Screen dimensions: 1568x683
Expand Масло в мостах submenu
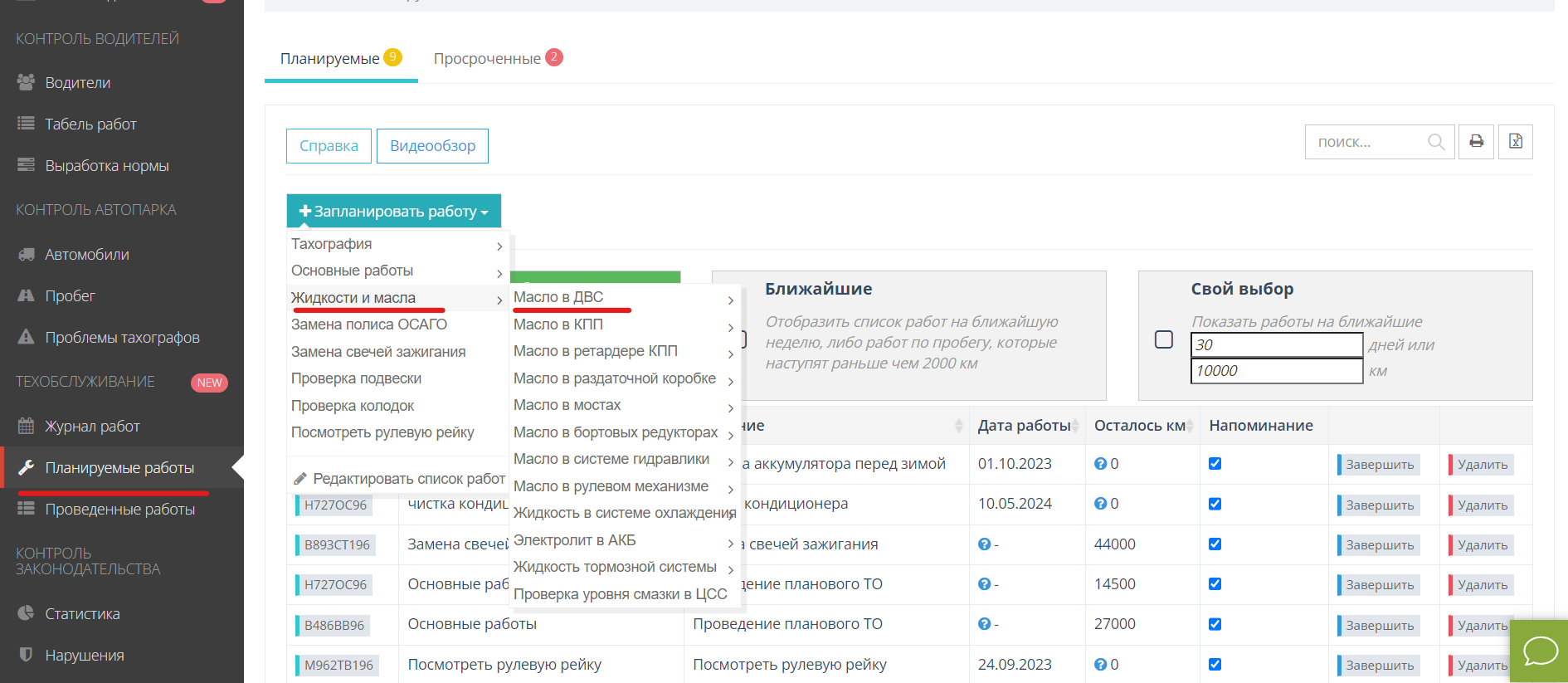coord(625,405)
